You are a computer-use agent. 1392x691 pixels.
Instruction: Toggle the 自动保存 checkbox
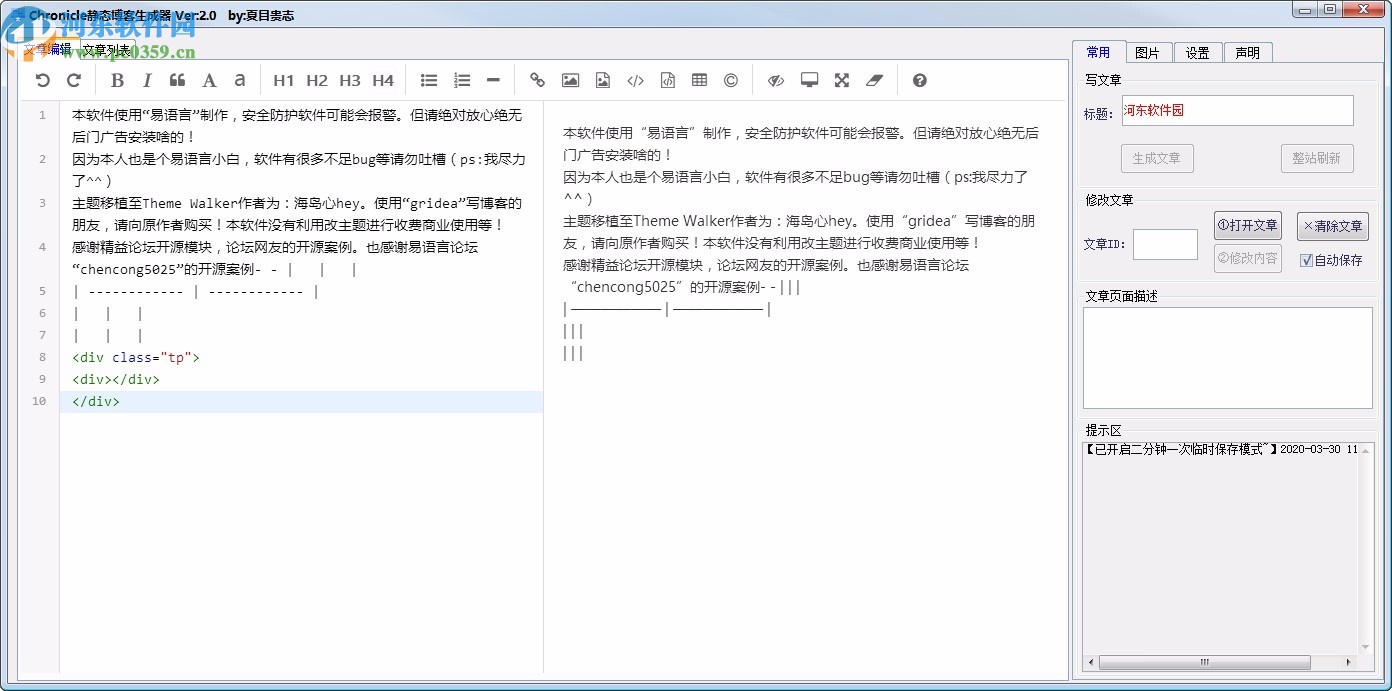click(x=1331, y=260)
